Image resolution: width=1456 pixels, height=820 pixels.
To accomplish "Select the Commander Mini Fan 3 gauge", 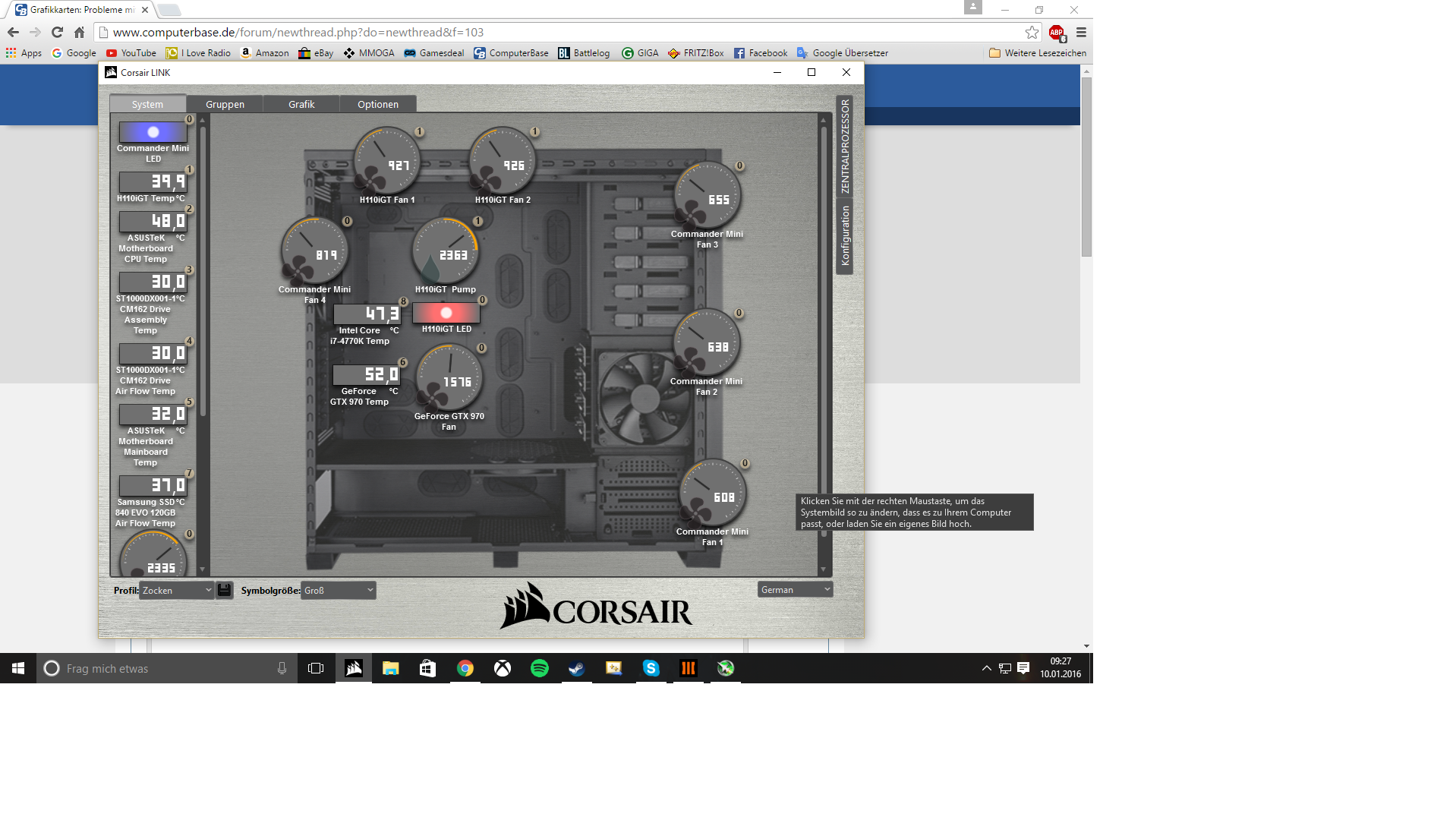I will click(707, 195).
